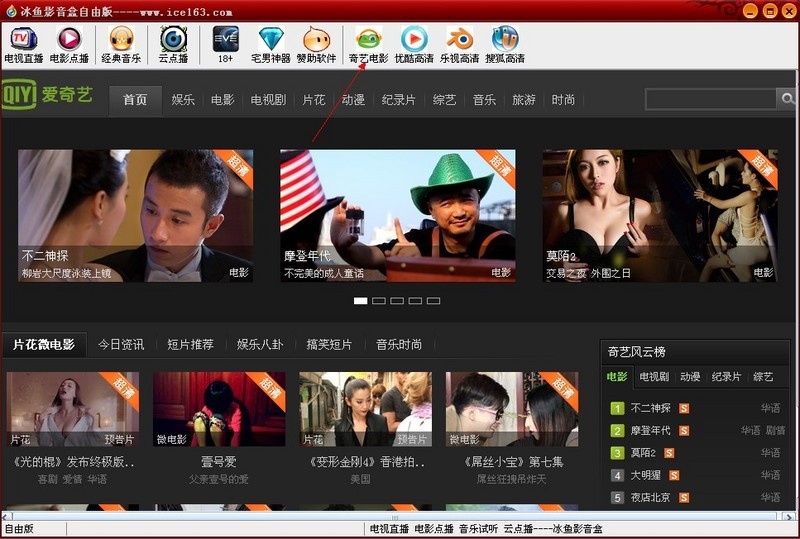
Task: Click S icon next to 莫陌2 ranking
Action: (669, 453)
